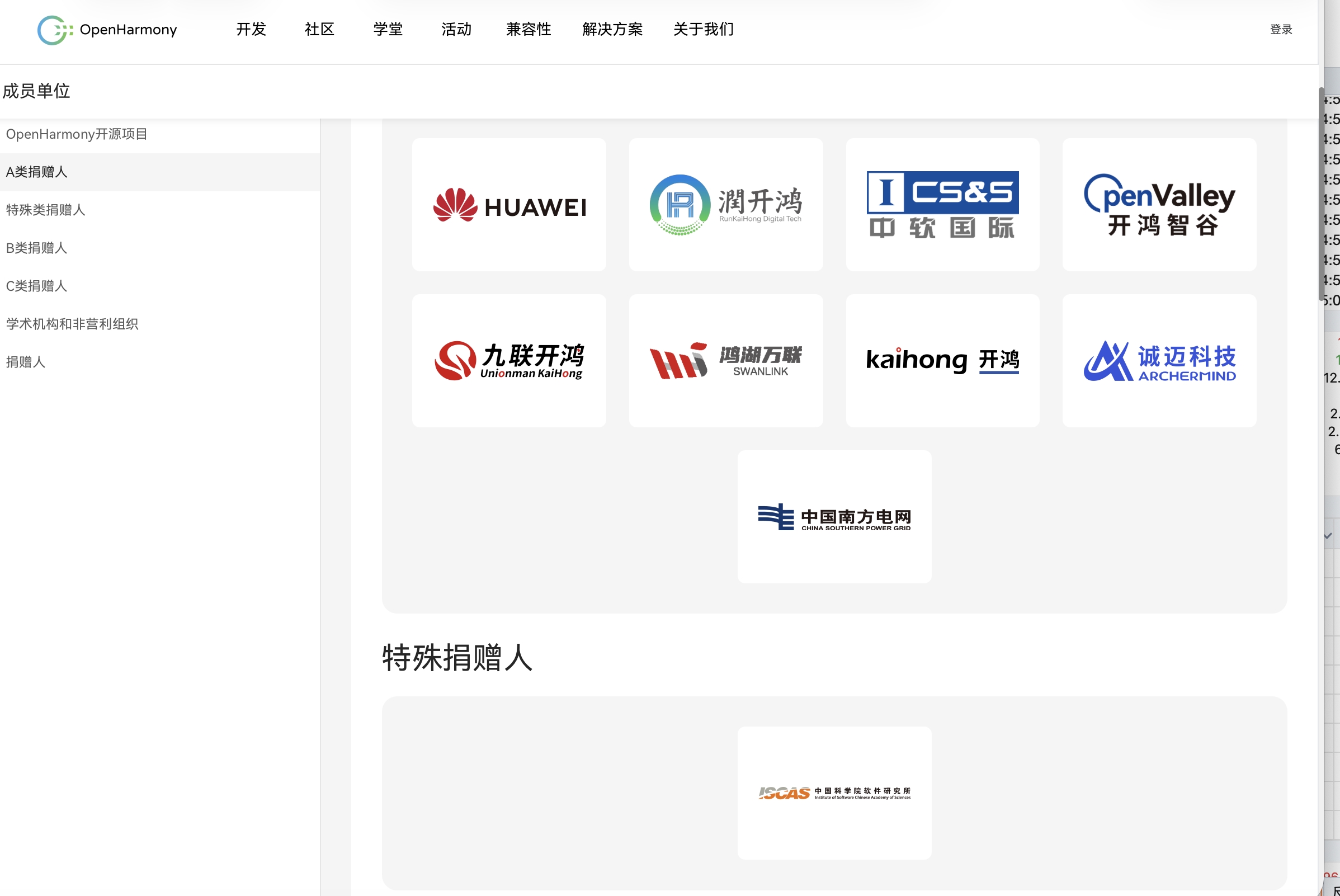This screenshot has height=896, width=1340.
Task: Open the Unionman KaiHong 九联开鸿 logo
Action: pyautogui.click(x=508, y=361)
